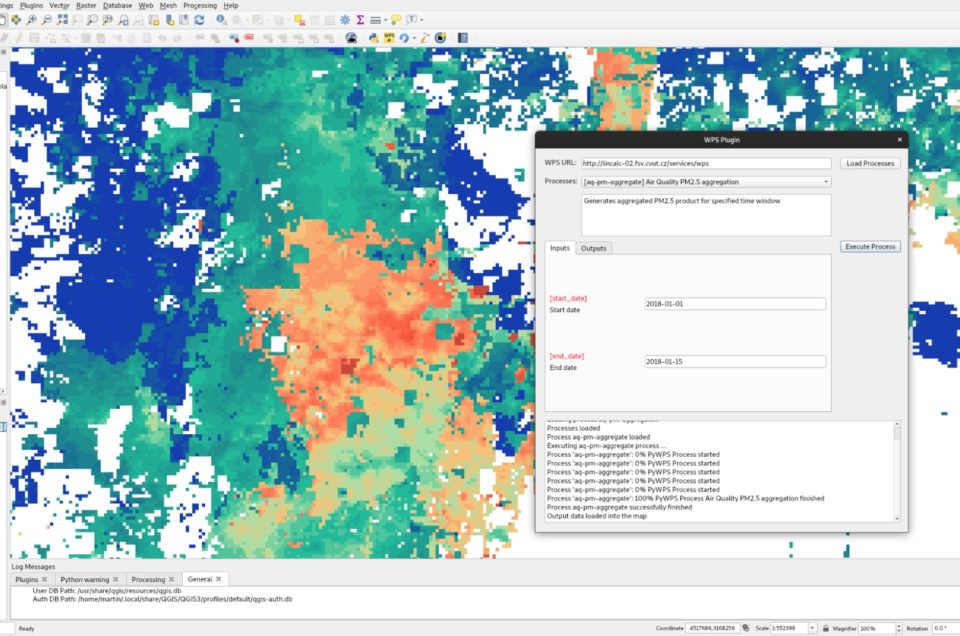The height and width of the screenshot is (636, 960).
Task: Click the Refresh map icon
Action: [x=199, y=20]
